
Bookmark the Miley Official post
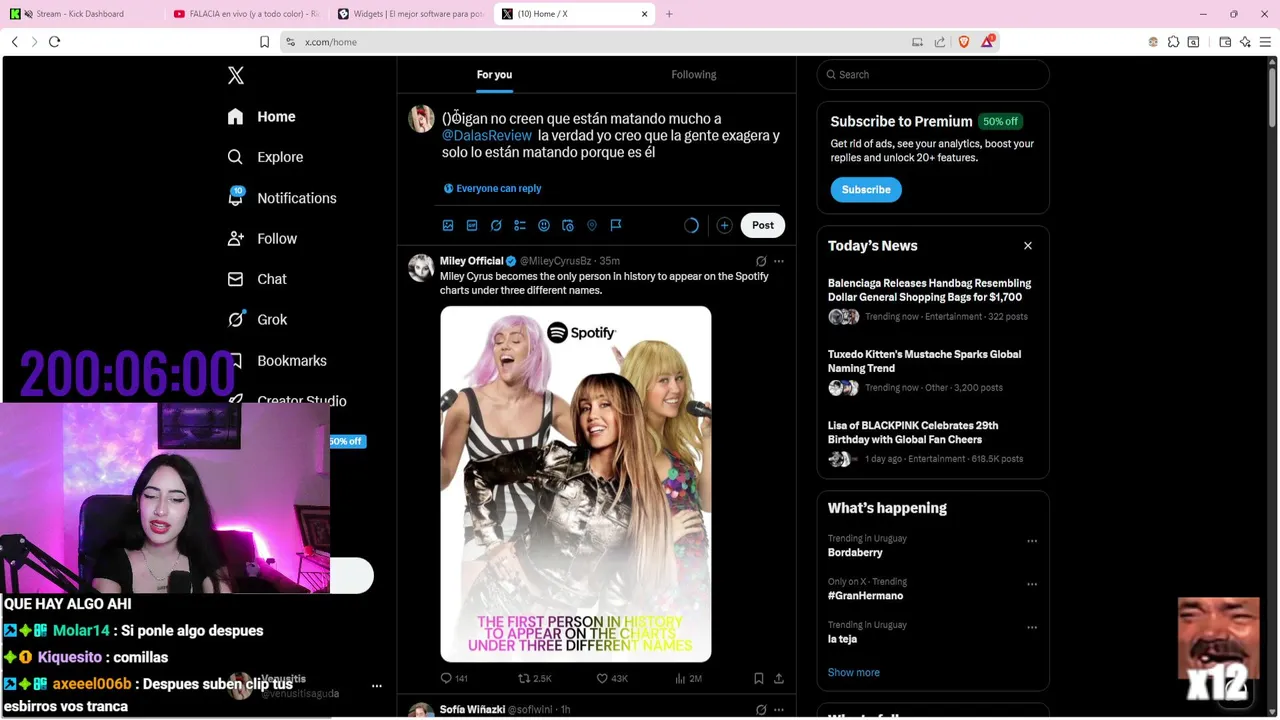tap(759, 678)
